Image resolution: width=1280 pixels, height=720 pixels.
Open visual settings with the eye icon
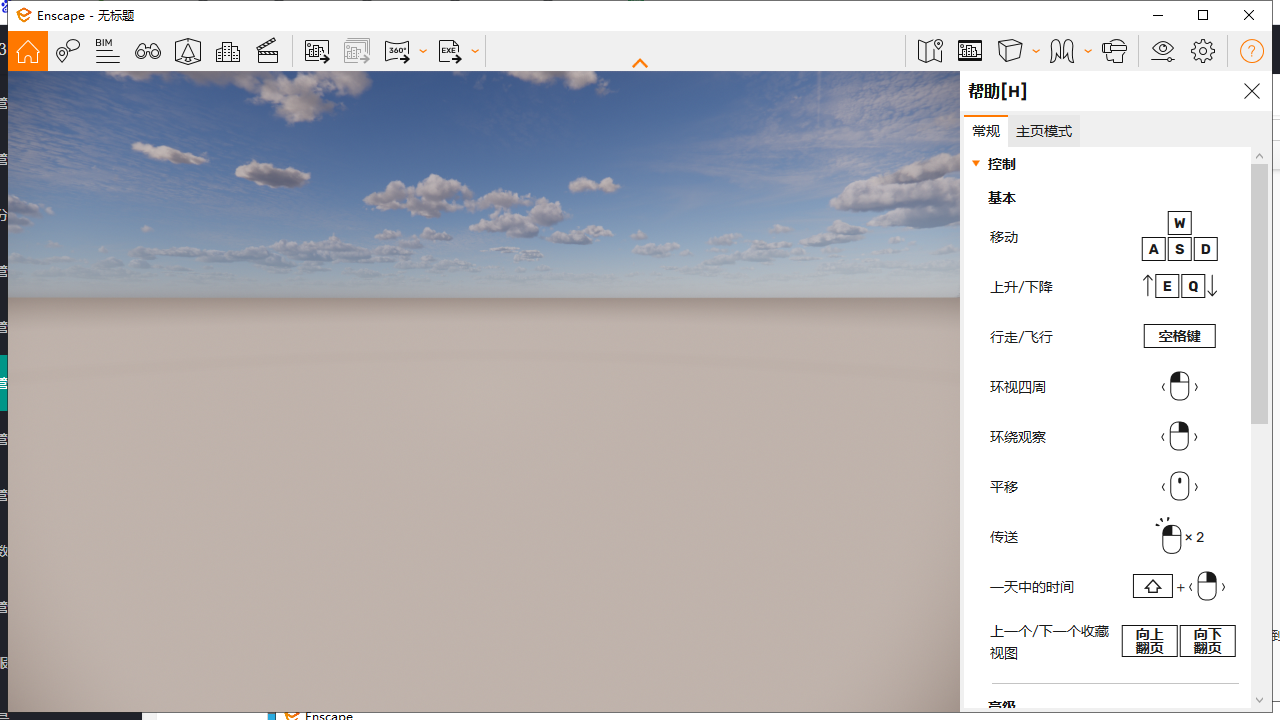pos(1162,51)
